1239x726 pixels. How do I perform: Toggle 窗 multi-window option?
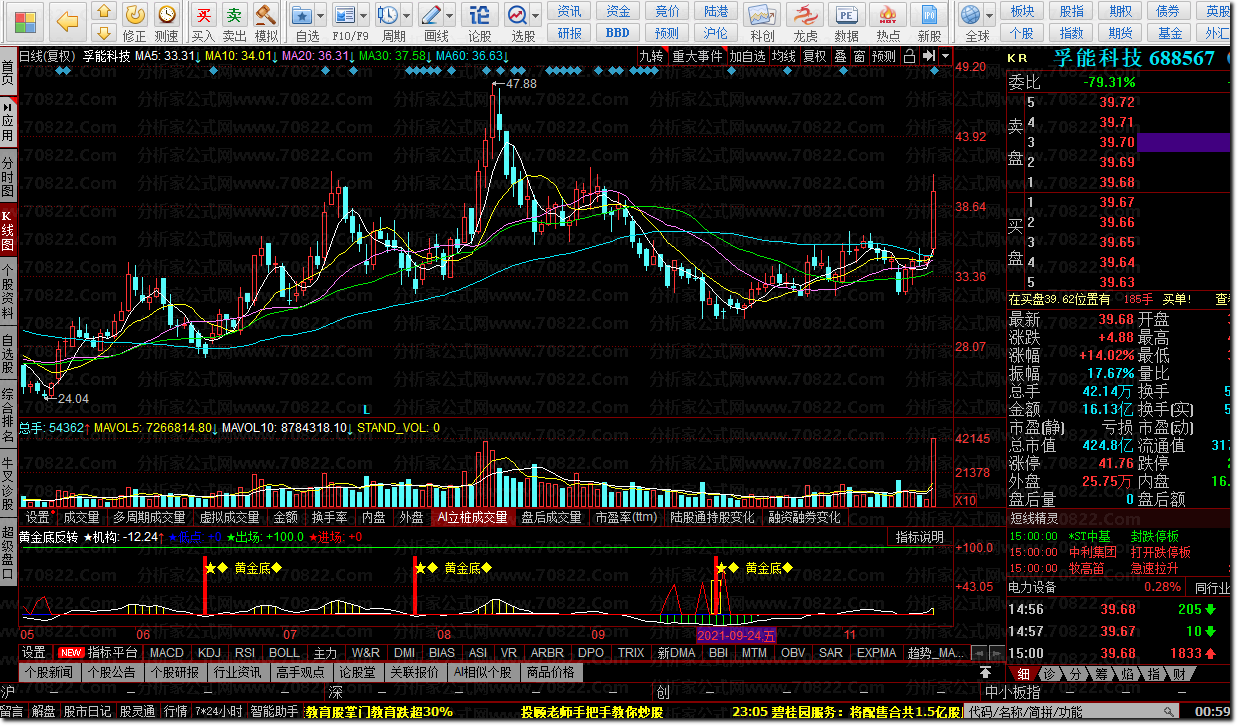(x=859, y=56)
